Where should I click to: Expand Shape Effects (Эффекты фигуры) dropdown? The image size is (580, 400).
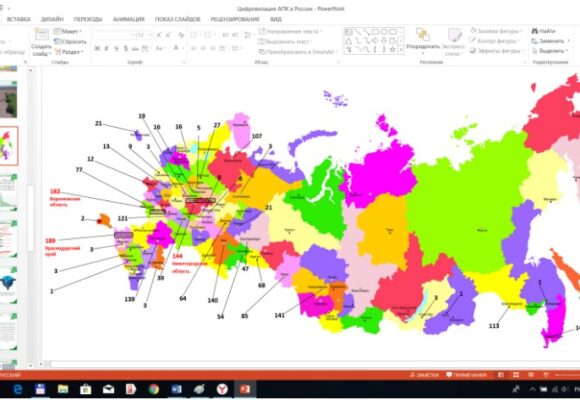click(522, 51)
